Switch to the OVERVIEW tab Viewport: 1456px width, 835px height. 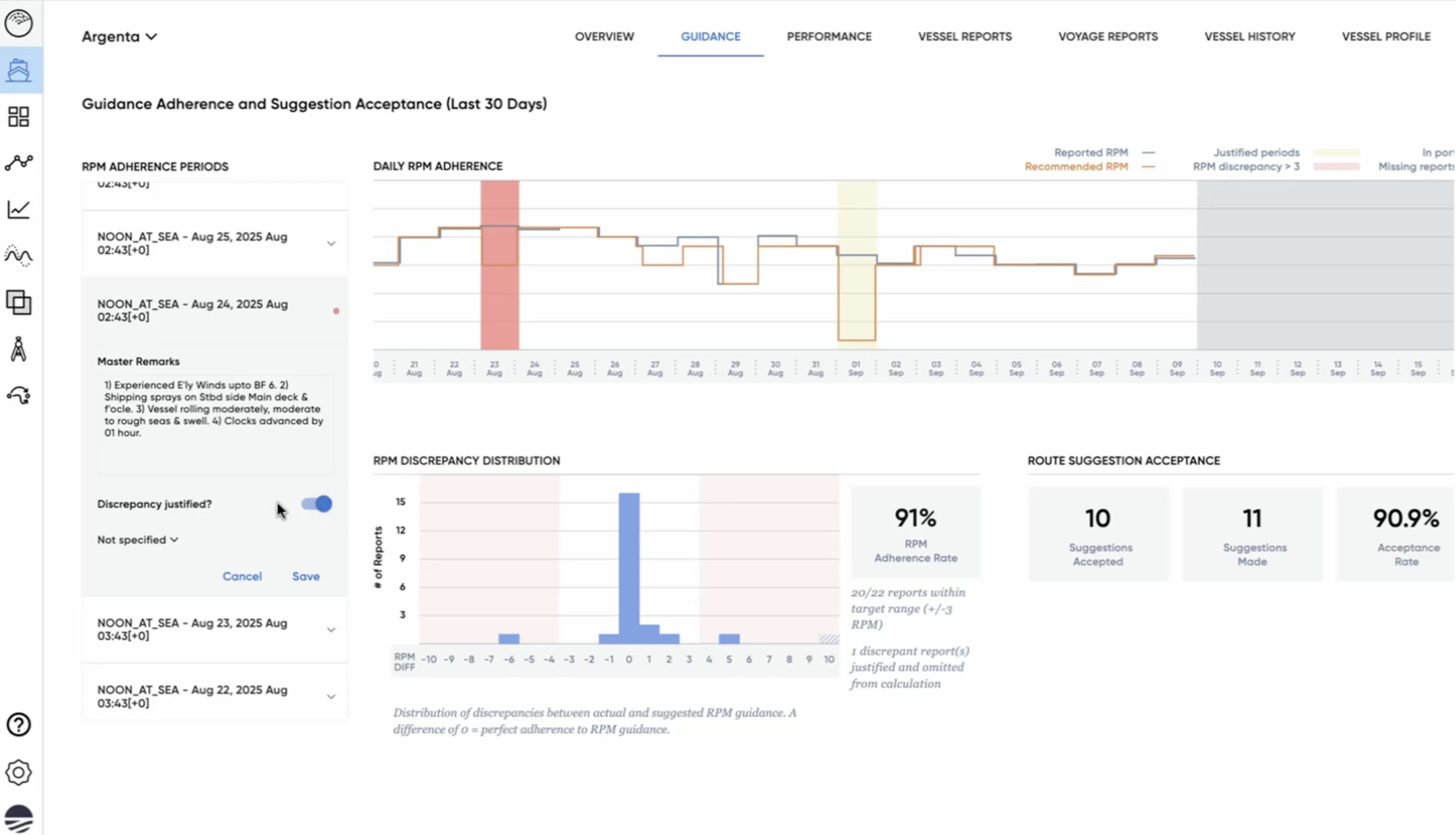[605, 37]
